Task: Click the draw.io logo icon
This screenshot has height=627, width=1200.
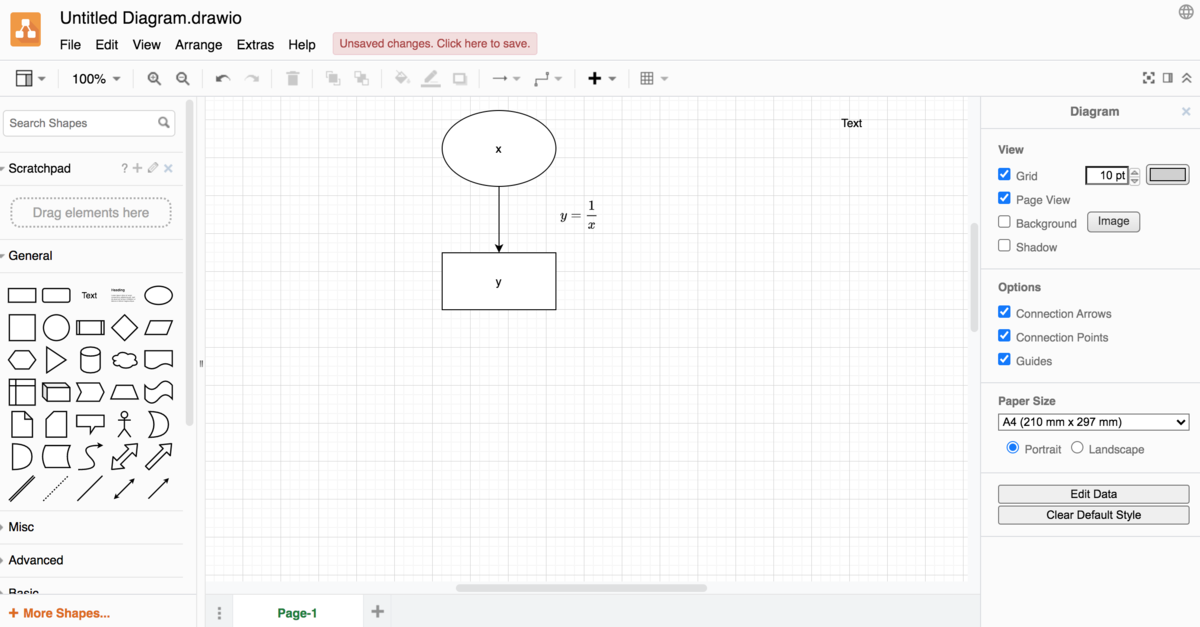Action: point(26,30)
